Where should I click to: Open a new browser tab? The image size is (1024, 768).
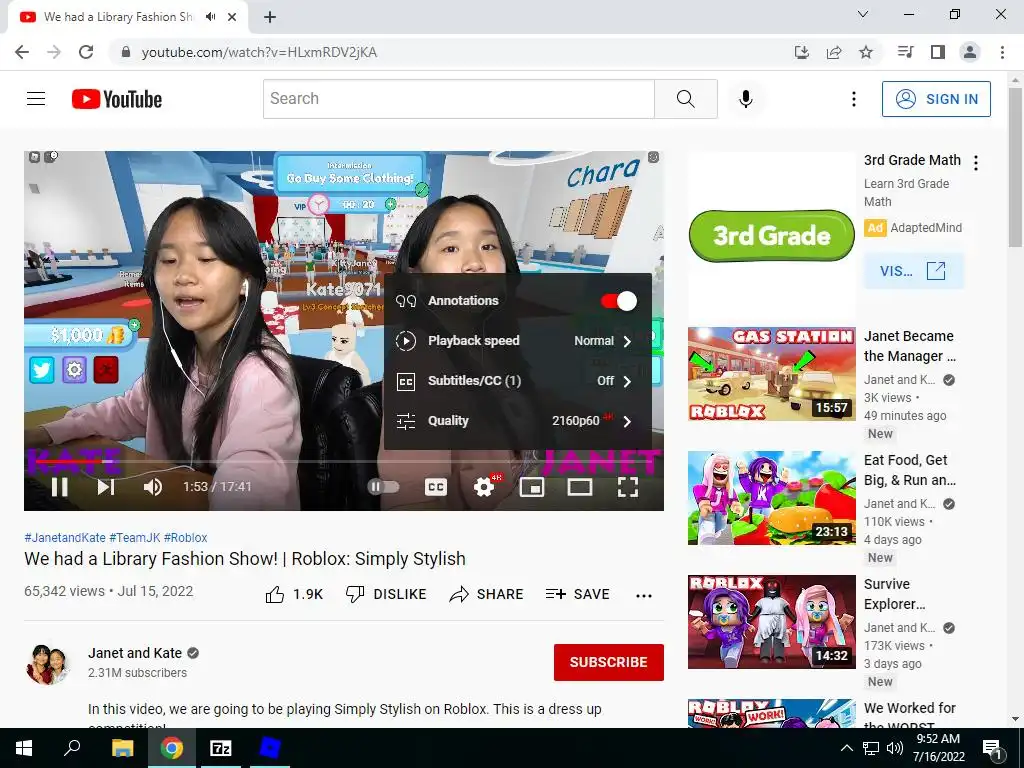tap(270, 17)
